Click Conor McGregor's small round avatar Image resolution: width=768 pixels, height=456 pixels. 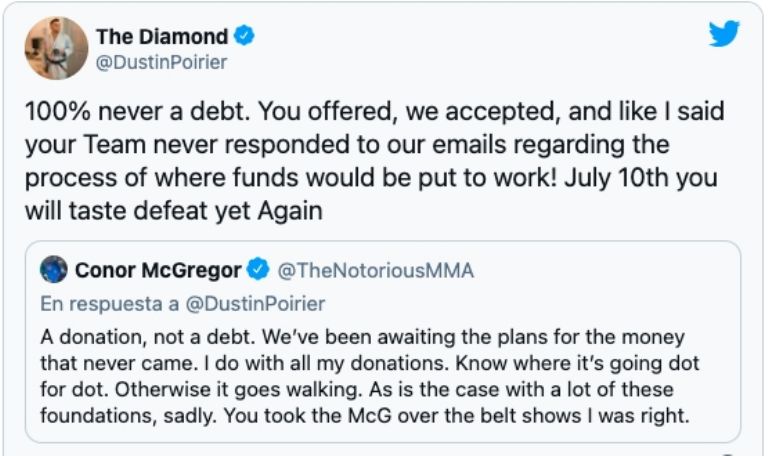(54, 270)
